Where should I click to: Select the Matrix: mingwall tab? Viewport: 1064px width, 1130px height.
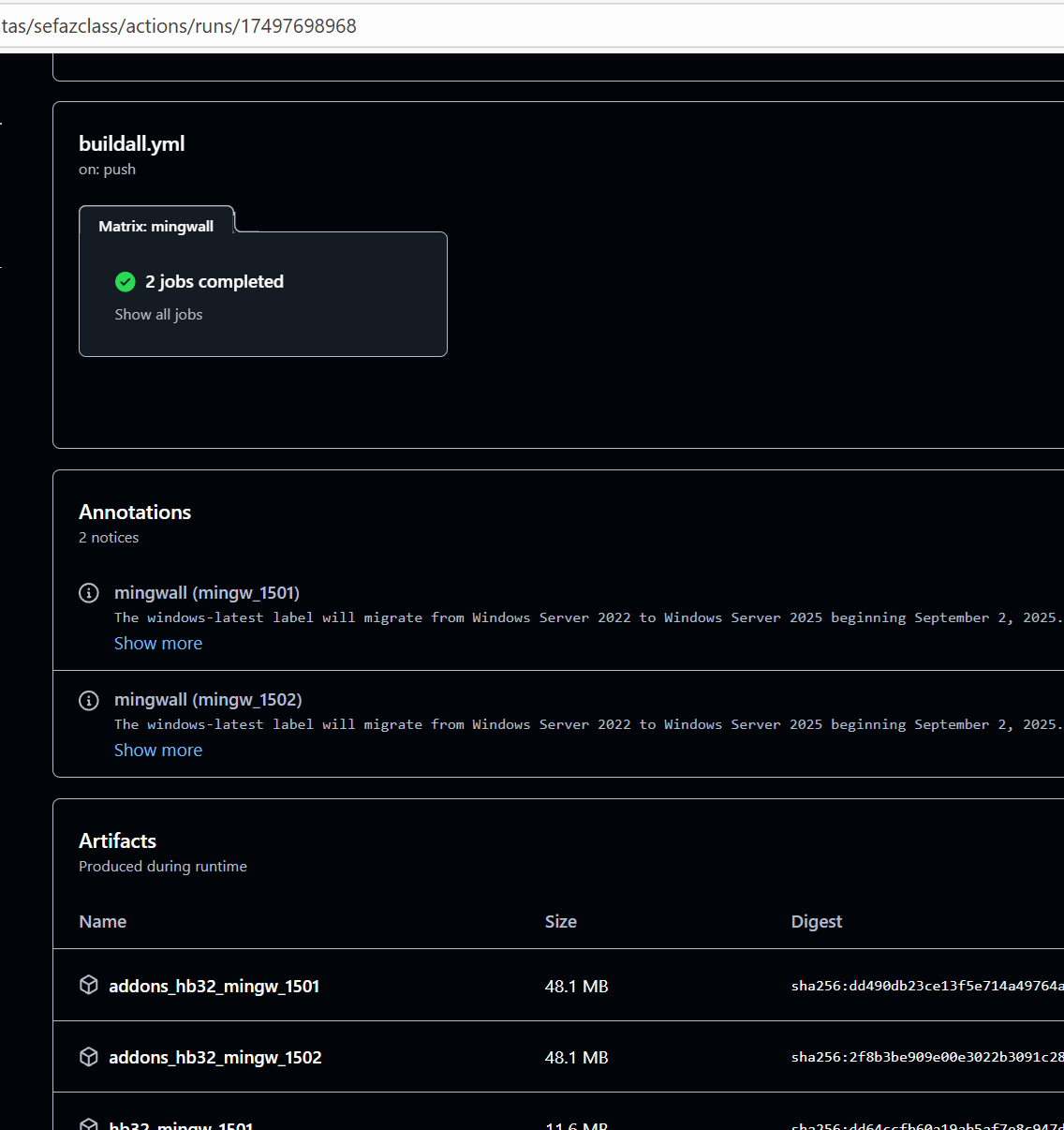(x=156, y=226)
